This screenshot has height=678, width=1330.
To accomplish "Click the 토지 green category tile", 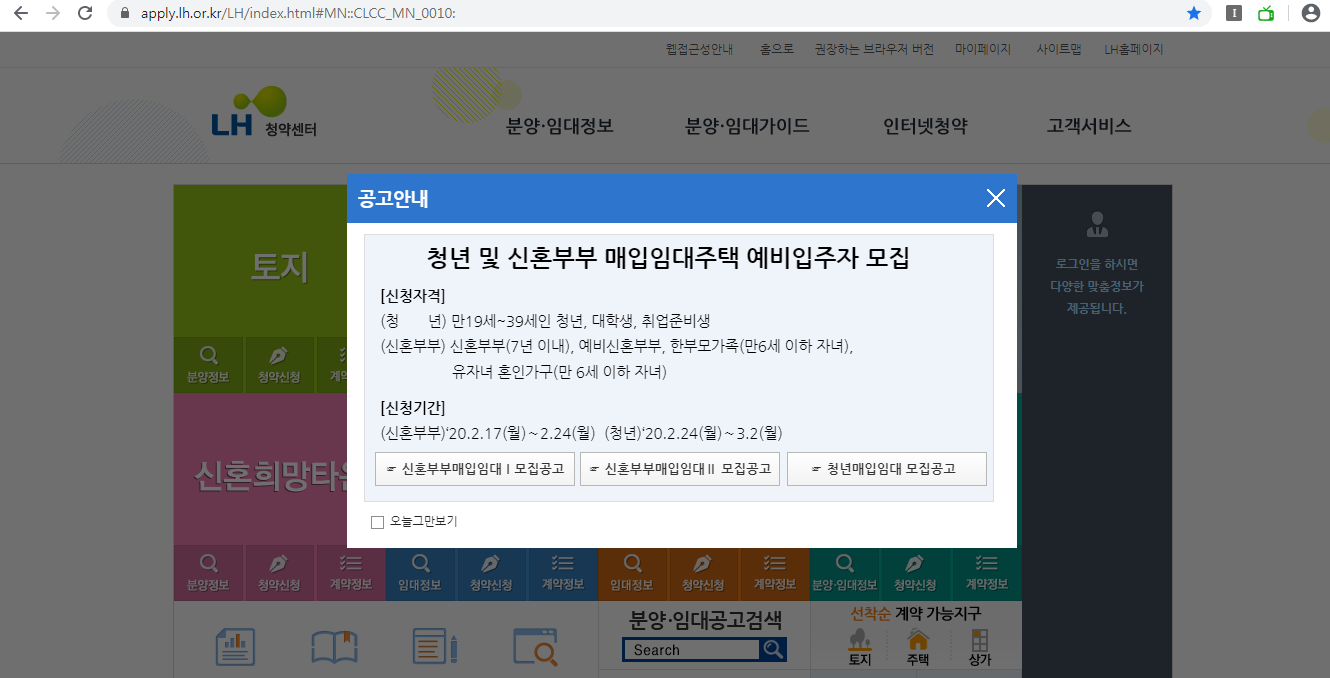I will (x=260, y=262).
